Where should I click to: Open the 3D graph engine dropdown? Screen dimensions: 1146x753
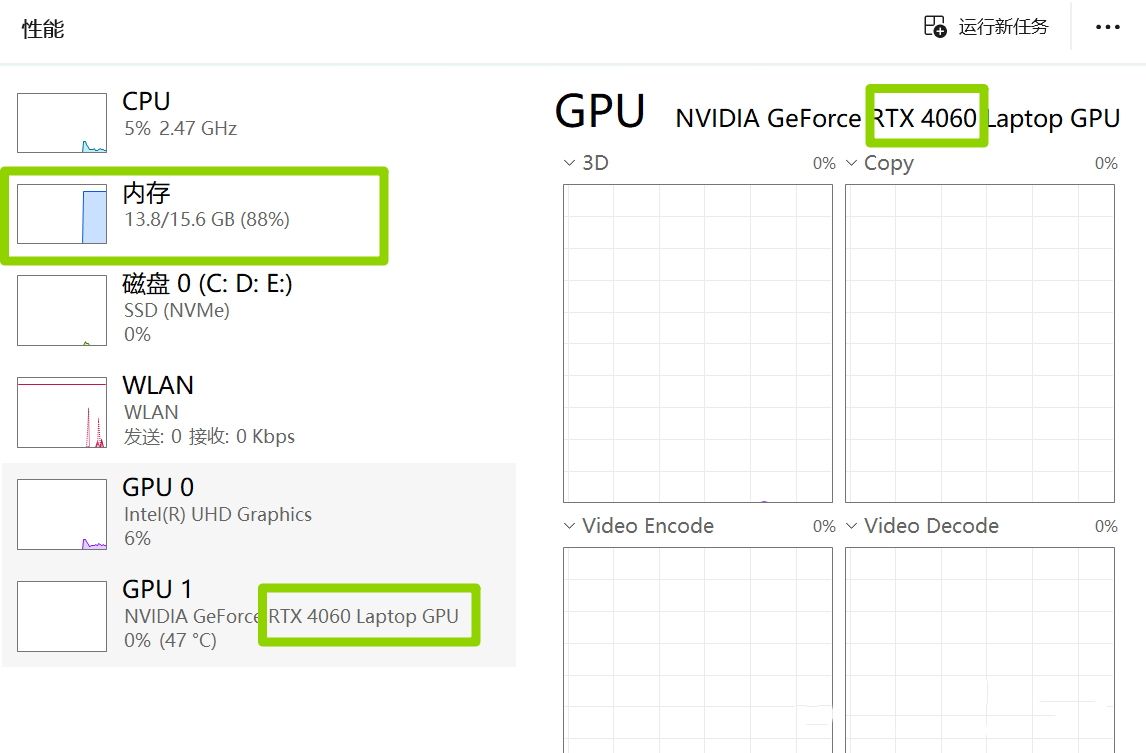pos(570,163)
